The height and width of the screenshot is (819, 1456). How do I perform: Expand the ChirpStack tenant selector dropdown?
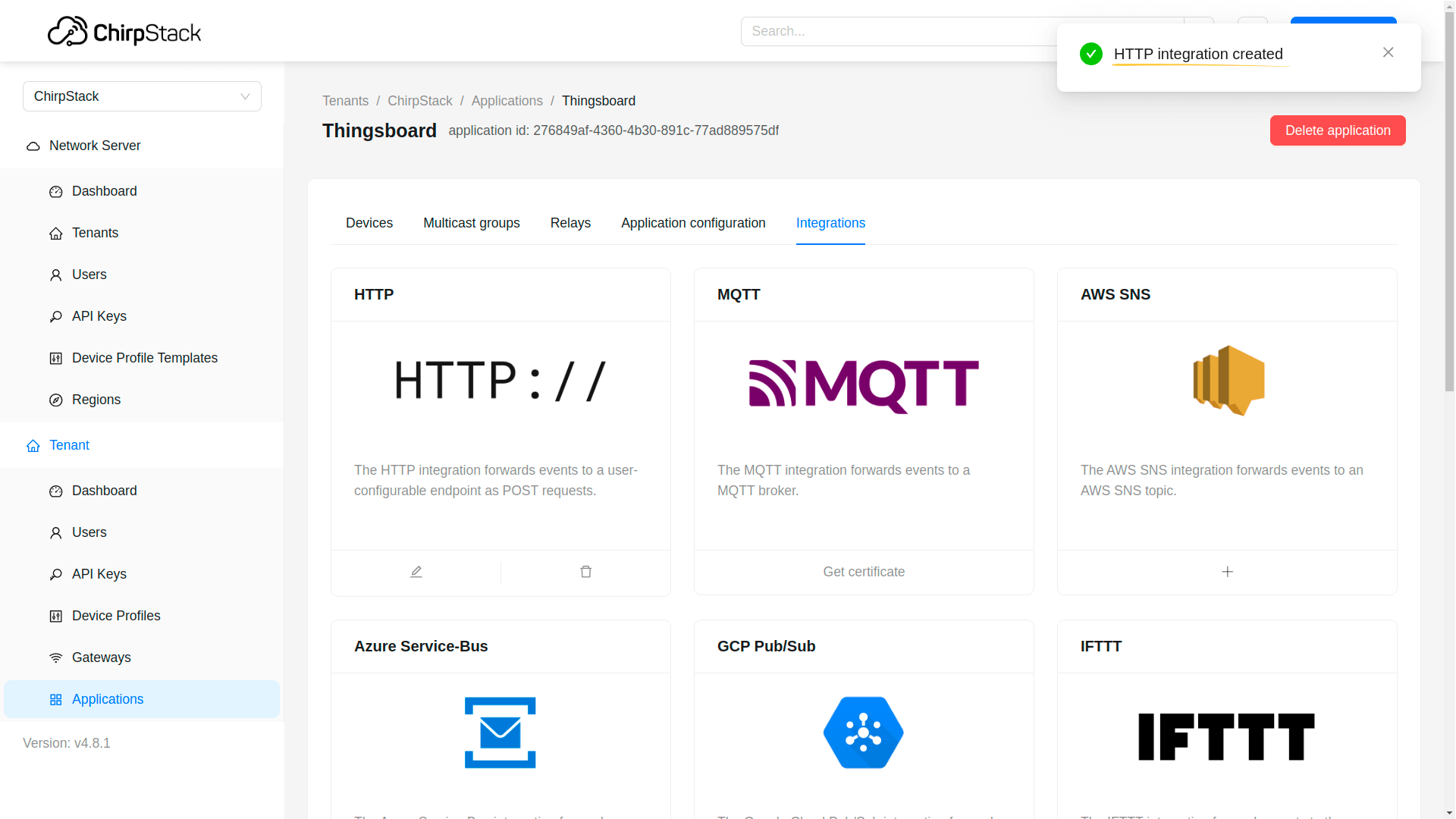142,96
